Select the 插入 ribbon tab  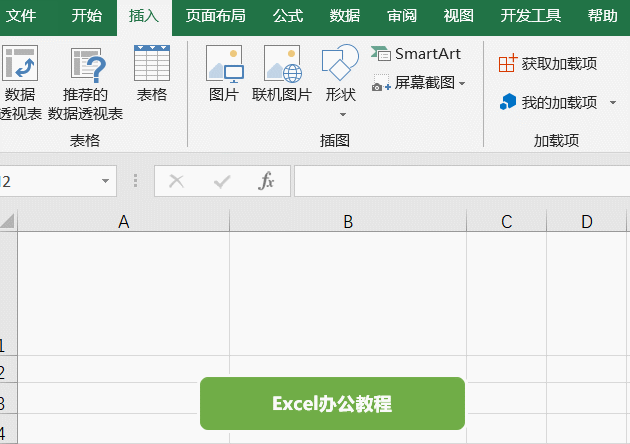click(144, 17)
